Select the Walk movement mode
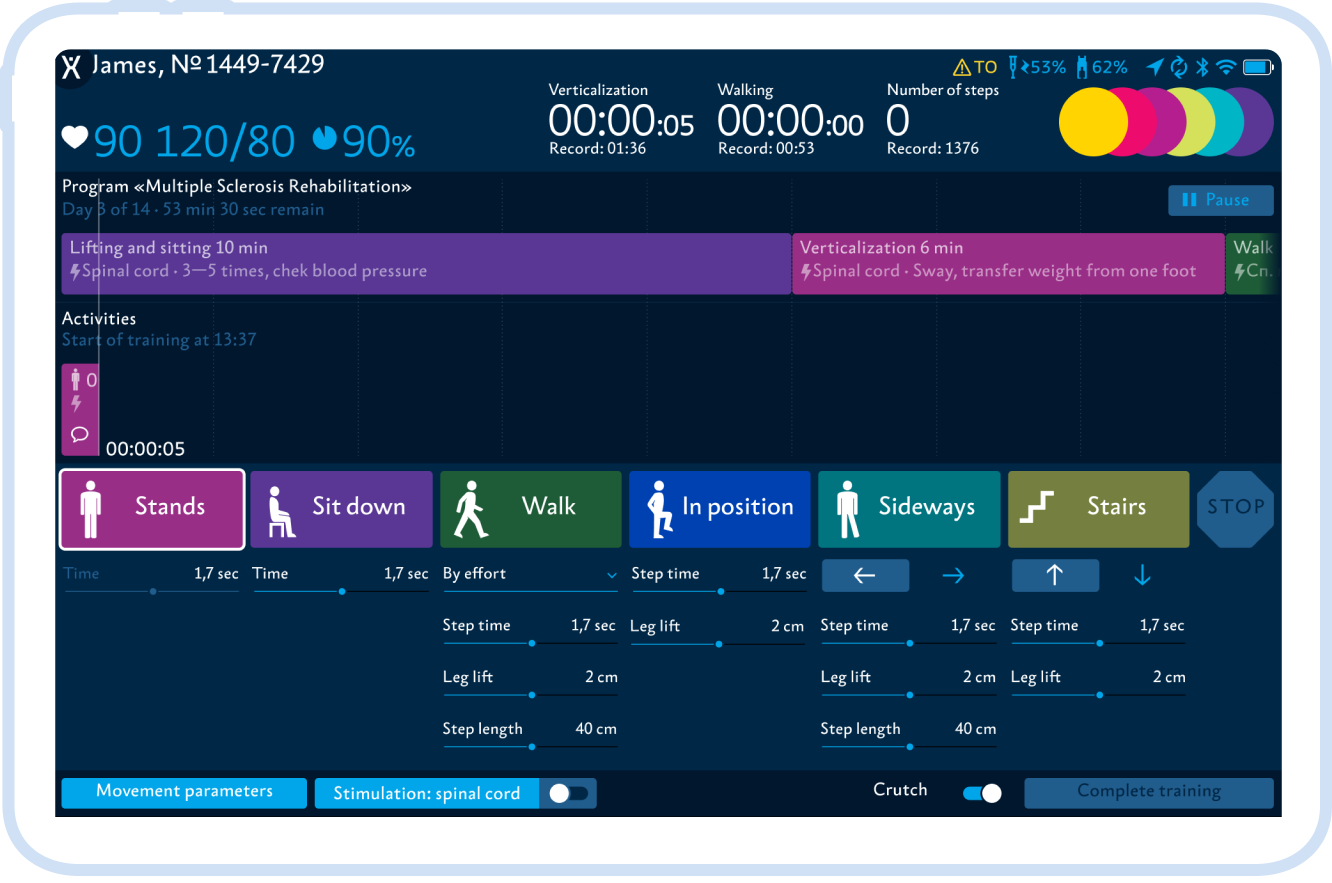The image size is (1332, 883). click(x=530, y=509)
